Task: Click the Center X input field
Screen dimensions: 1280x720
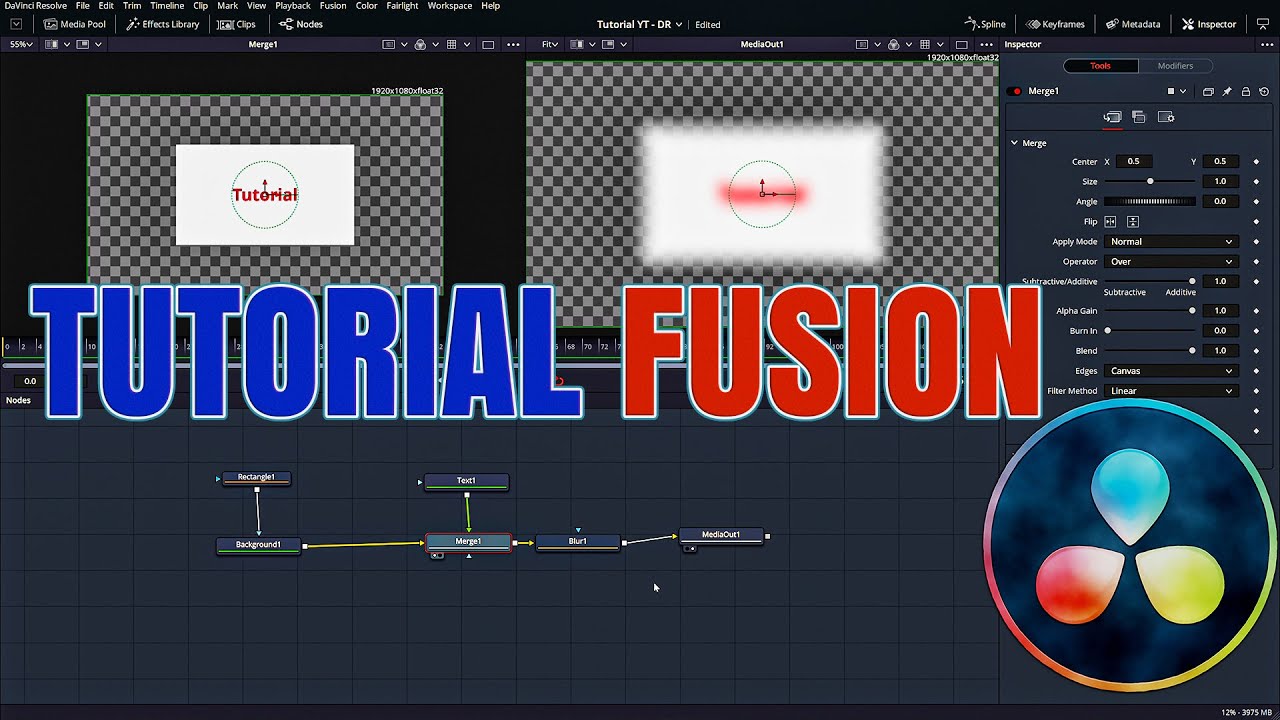Action: coord(1135,161)
